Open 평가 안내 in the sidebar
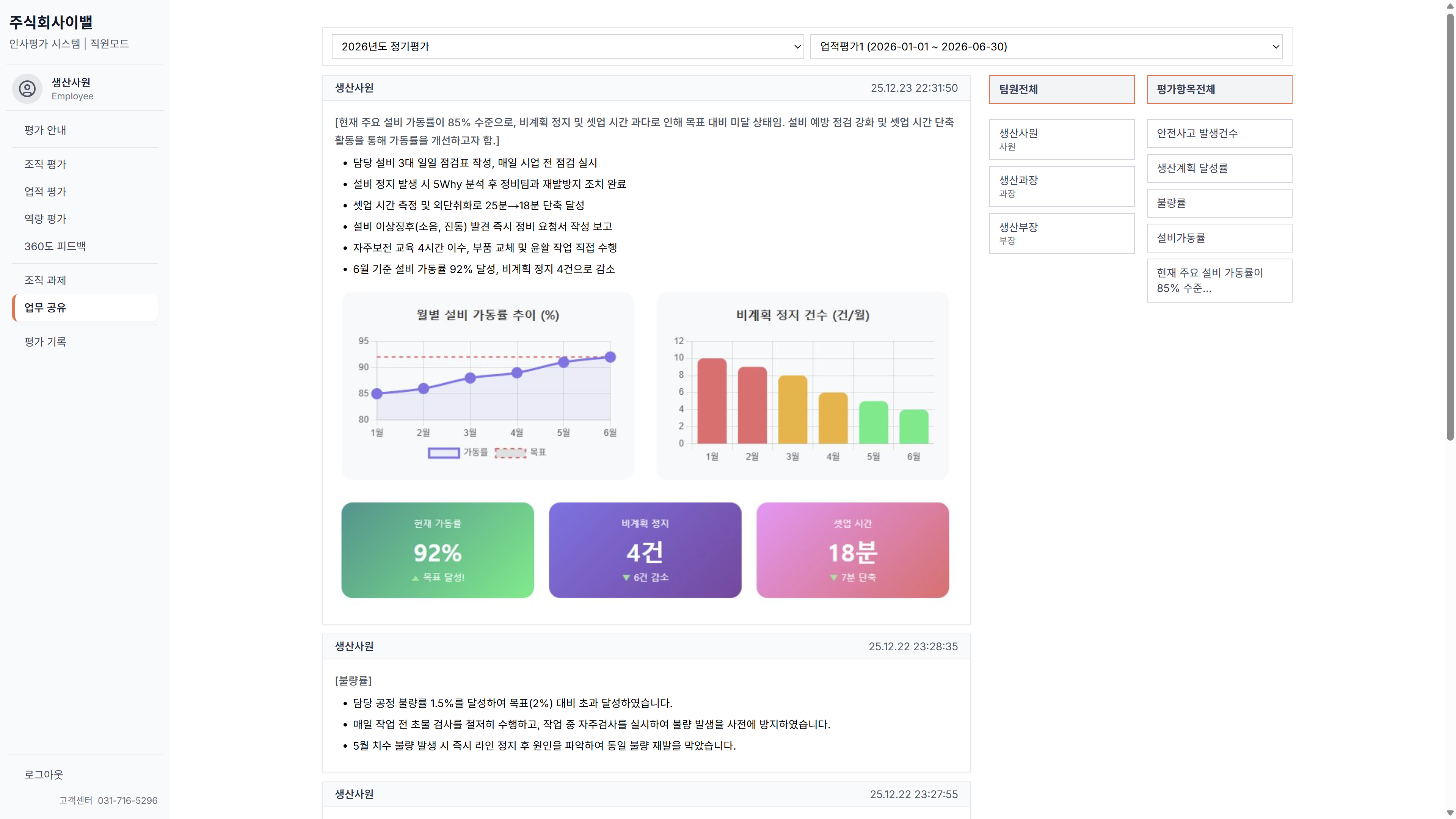The height and width of the screenshot is (819, 1456). (x=45, y=130)
